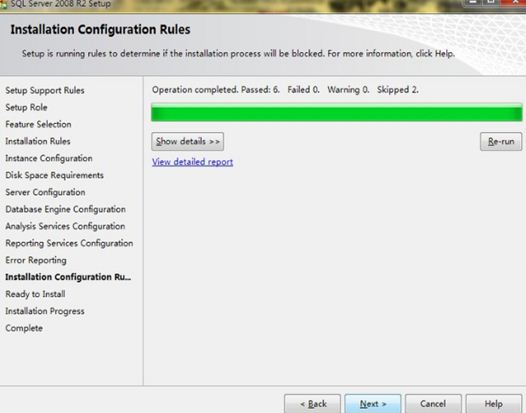
Task: Click the Show details button
Action: point(188,142)
